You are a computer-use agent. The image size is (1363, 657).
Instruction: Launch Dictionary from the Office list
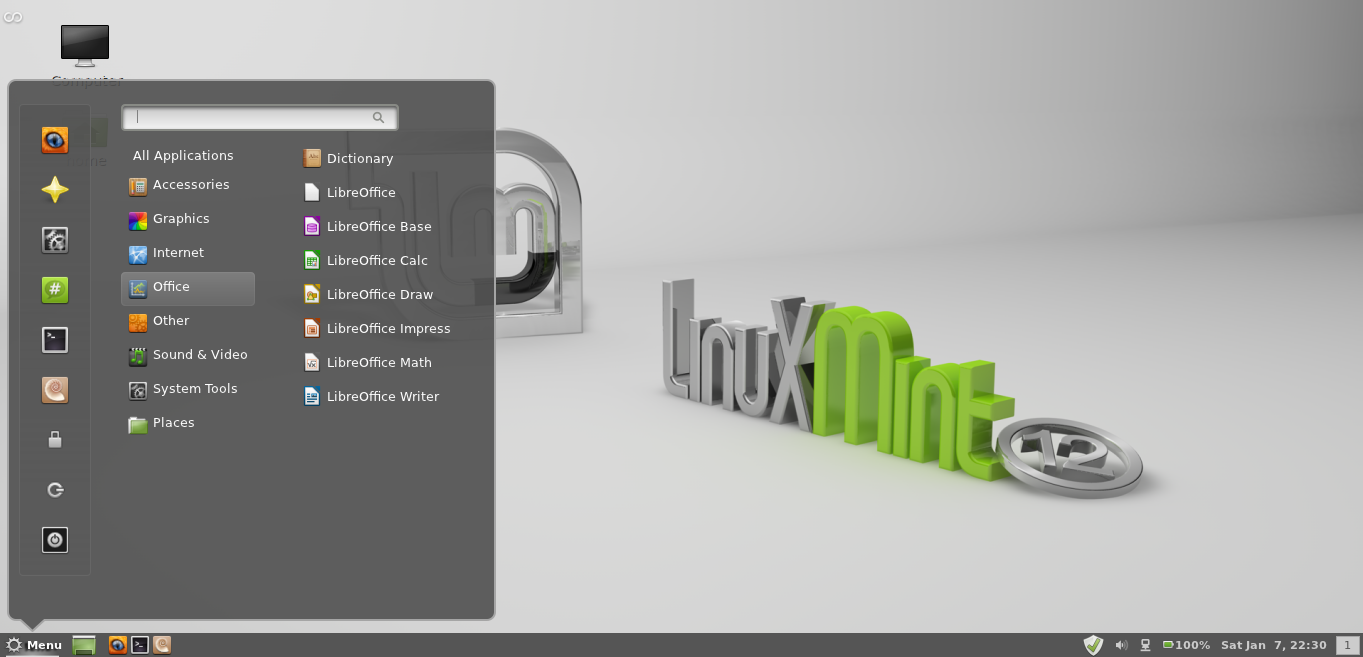coord(349,158)
